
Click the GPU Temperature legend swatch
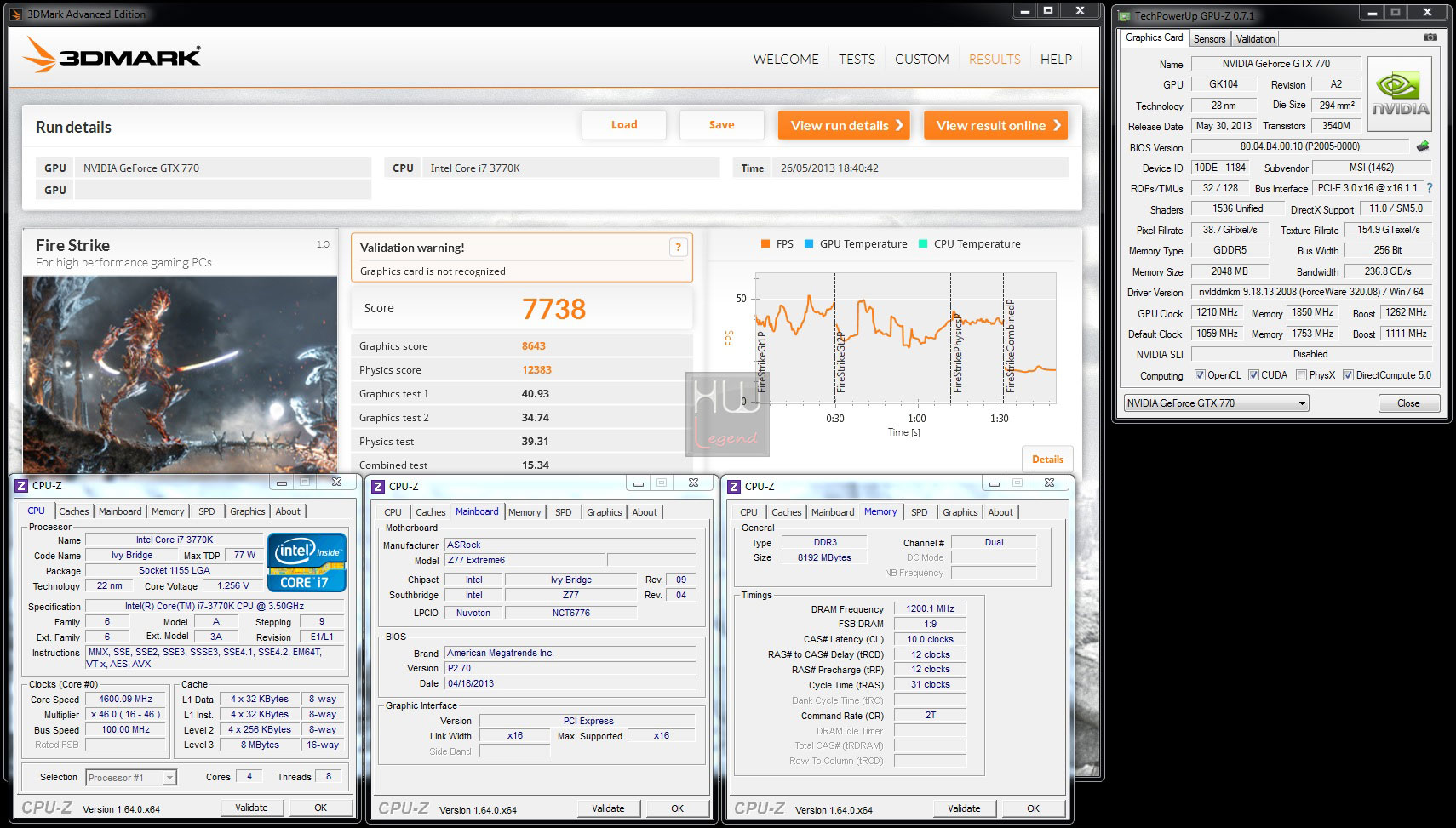pos(809,243)
